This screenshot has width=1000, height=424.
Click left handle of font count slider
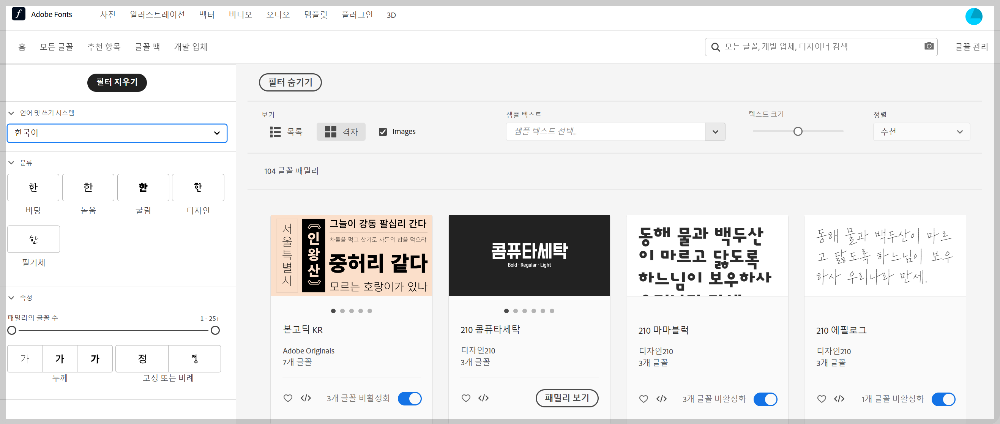pos(11,330)
